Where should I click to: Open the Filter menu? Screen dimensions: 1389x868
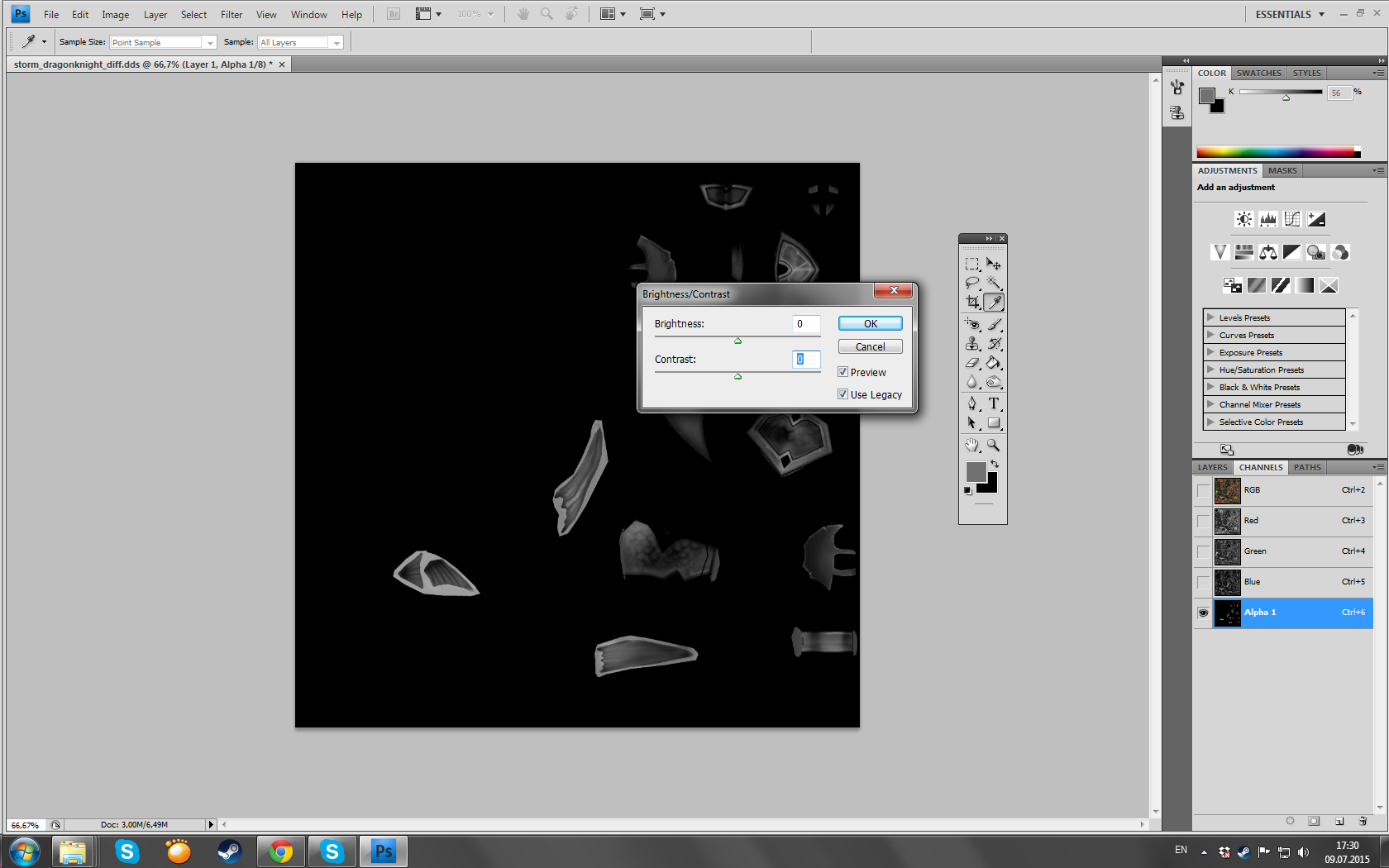(231, 14)
